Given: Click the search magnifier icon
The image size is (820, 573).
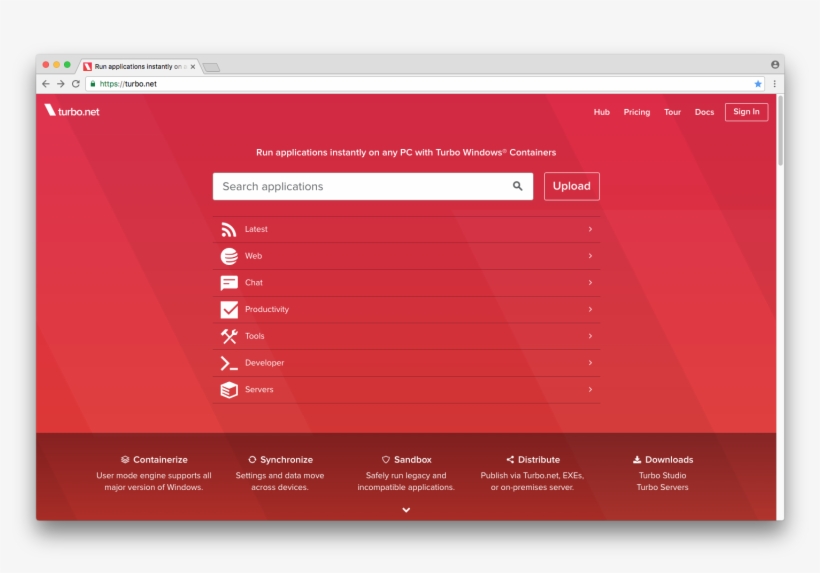Looking at the screenshot, I should pyautogui.click(x=517, y=186).
